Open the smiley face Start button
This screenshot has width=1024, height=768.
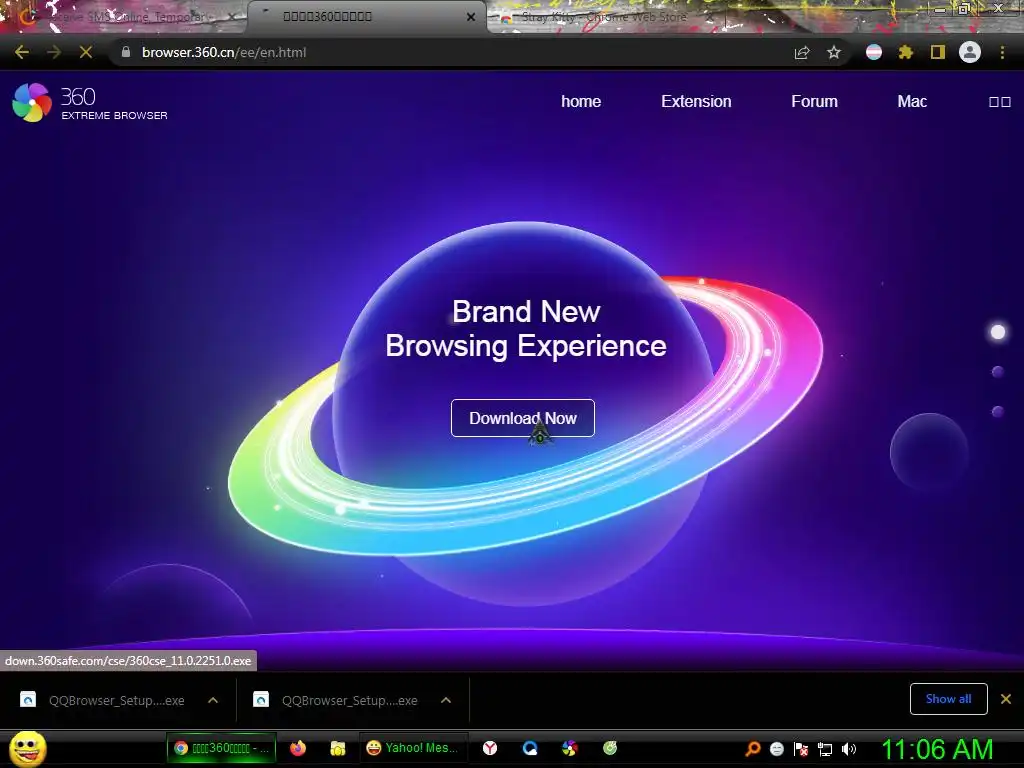coord(28,748)
